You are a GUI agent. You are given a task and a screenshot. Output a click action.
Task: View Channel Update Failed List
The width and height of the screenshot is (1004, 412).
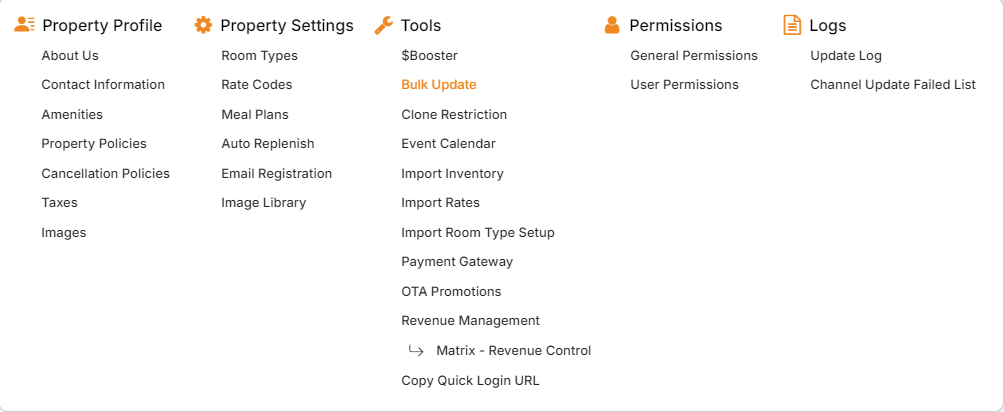point(892,85)
